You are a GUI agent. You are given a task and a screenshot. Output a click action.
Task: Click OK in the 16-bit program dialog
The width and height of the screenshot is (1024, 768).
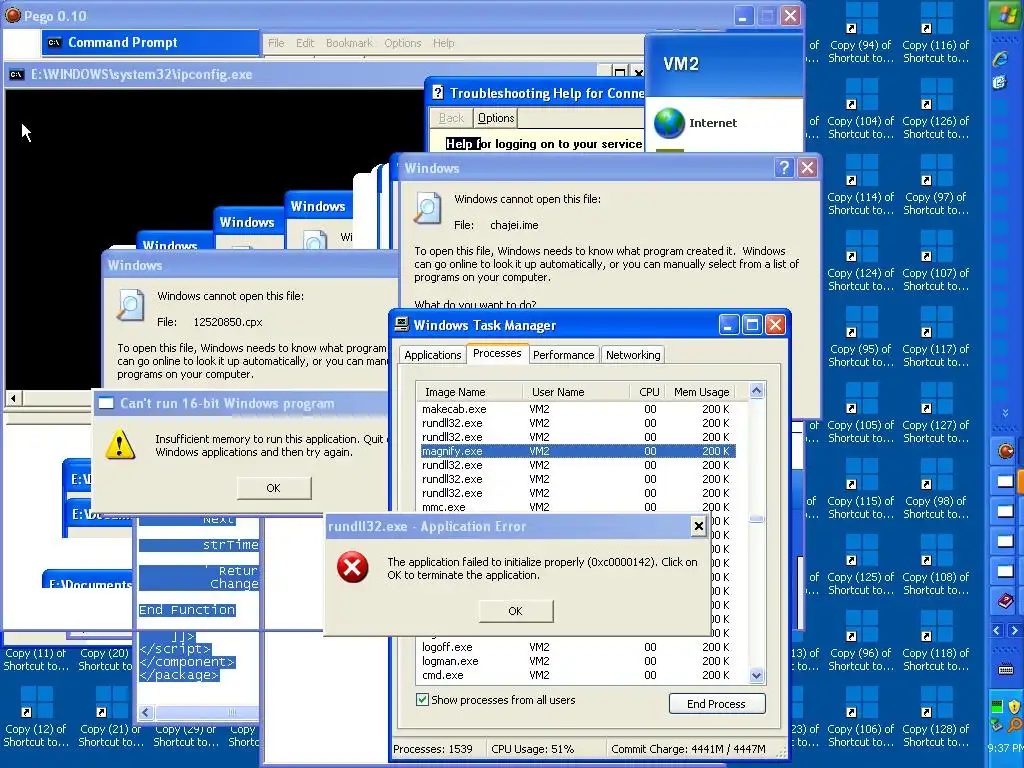click(x=274, y=488)
